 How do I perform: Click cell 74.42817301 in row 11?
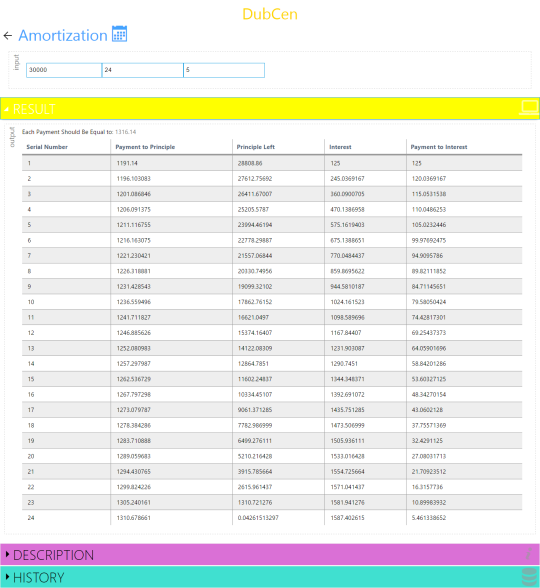(x=429, y=317)
